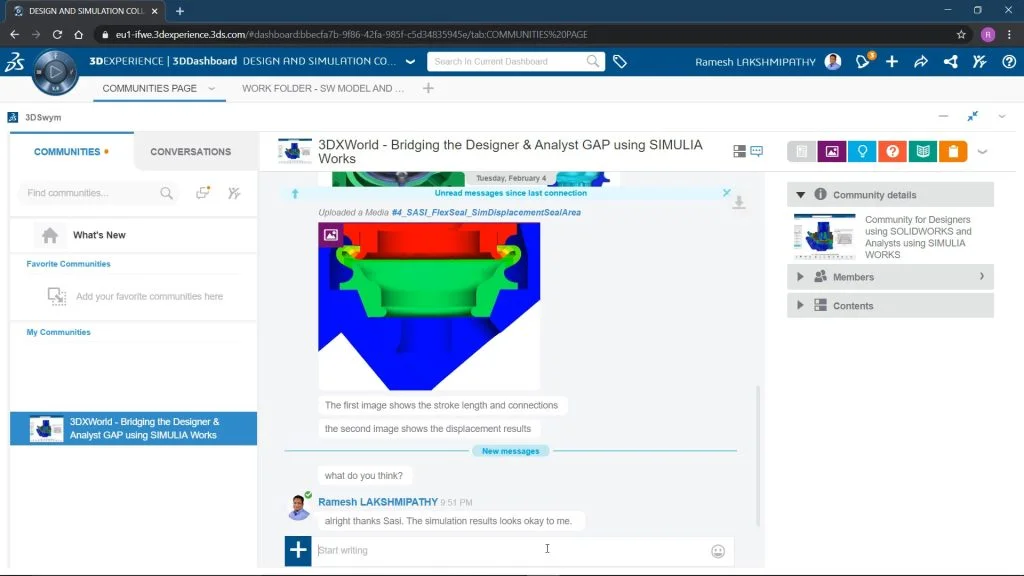Click search icon in Find communities
The height and width of the screenshot is (576, 1024).
click(167, 193)
